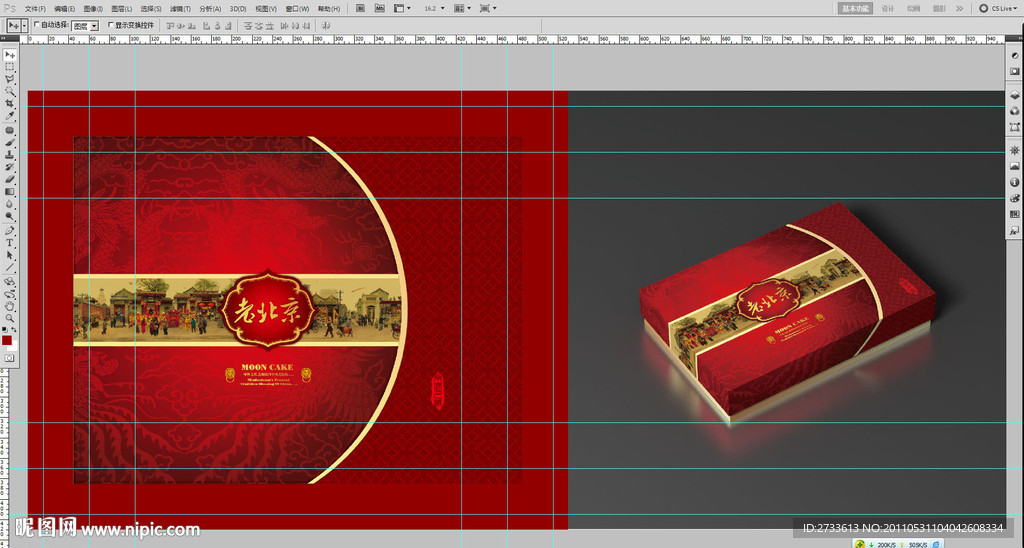Select the Polygonal Lasso tool

9,79
